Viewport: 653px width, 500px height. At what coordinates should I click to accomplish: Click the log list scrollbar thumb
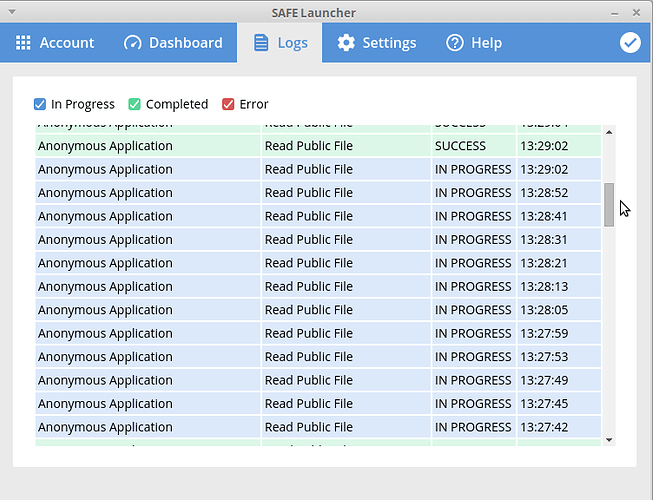pos(609,204)
